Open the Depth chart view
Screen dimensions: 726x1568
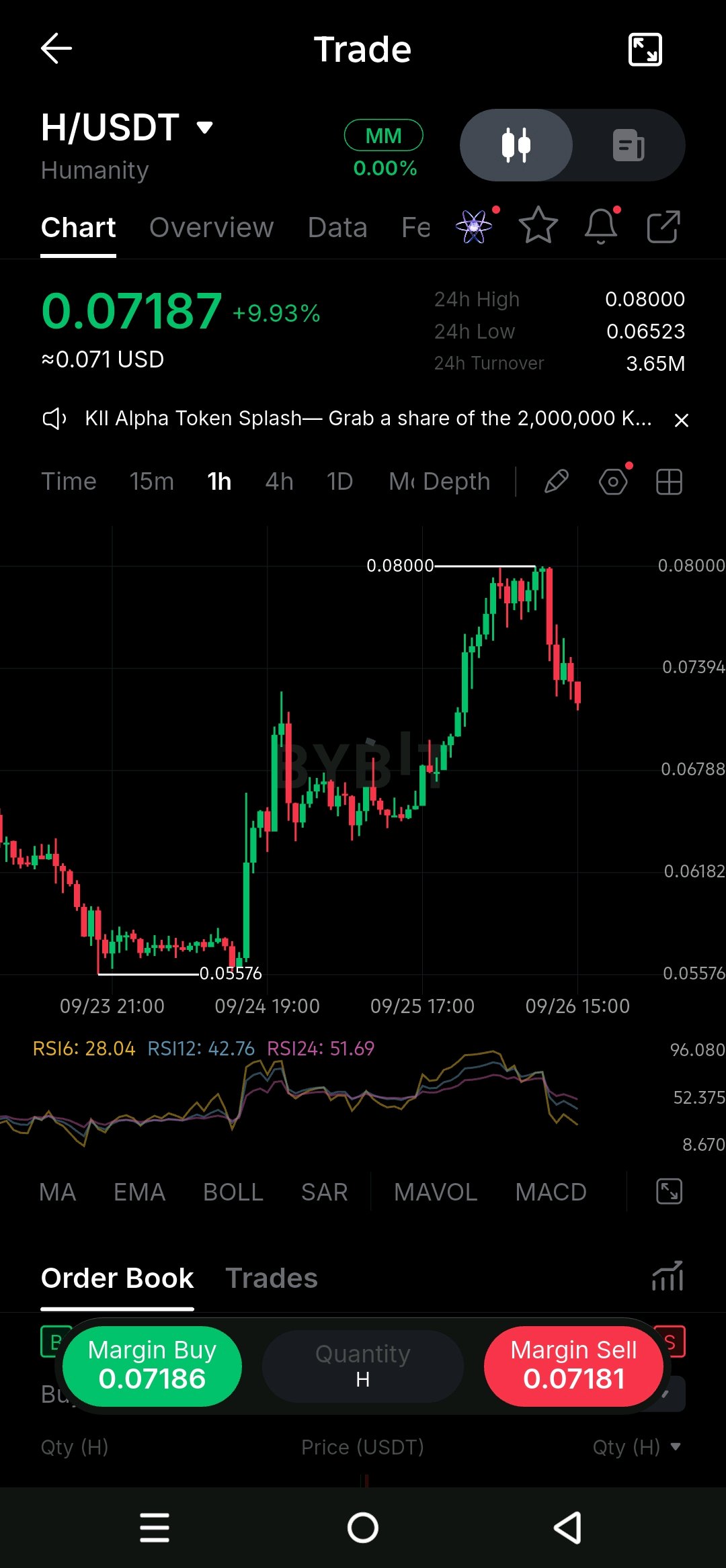click(x=457, y=482)
